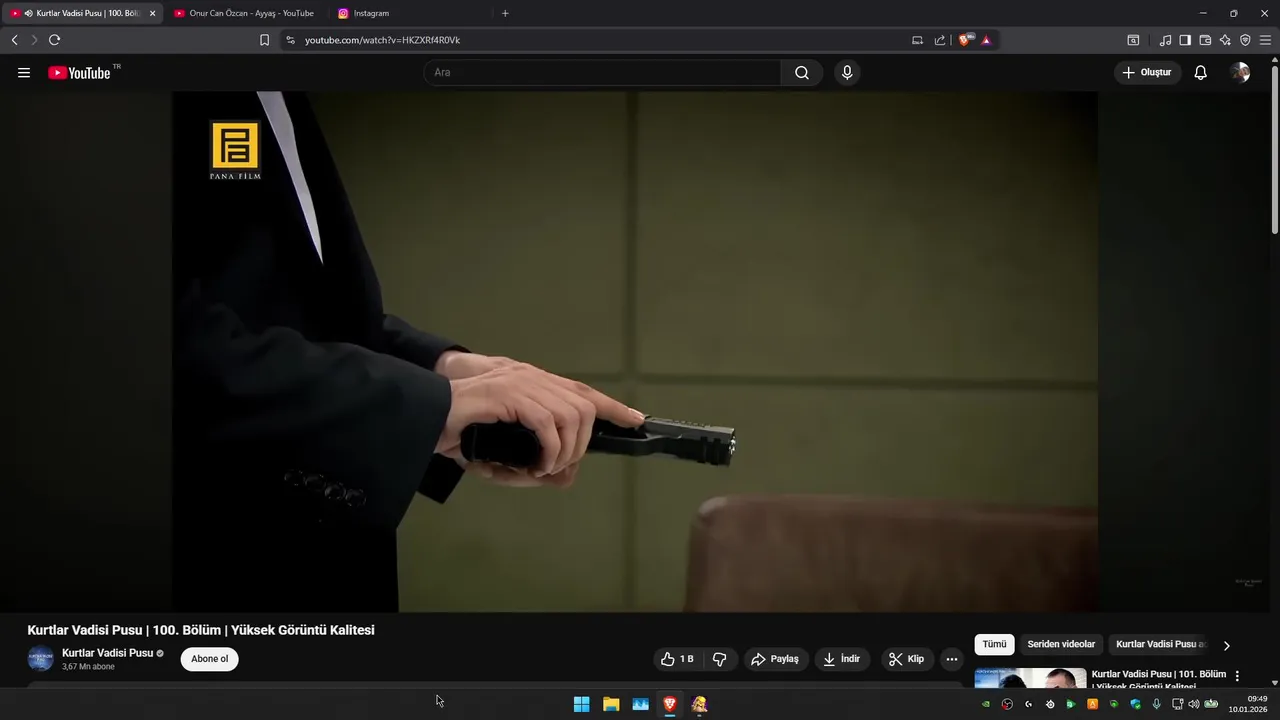The image size is (1280, 720).
Task: Select the Kurtlar Vadisi Pusu filter chip
Action: pos(1161,644)
